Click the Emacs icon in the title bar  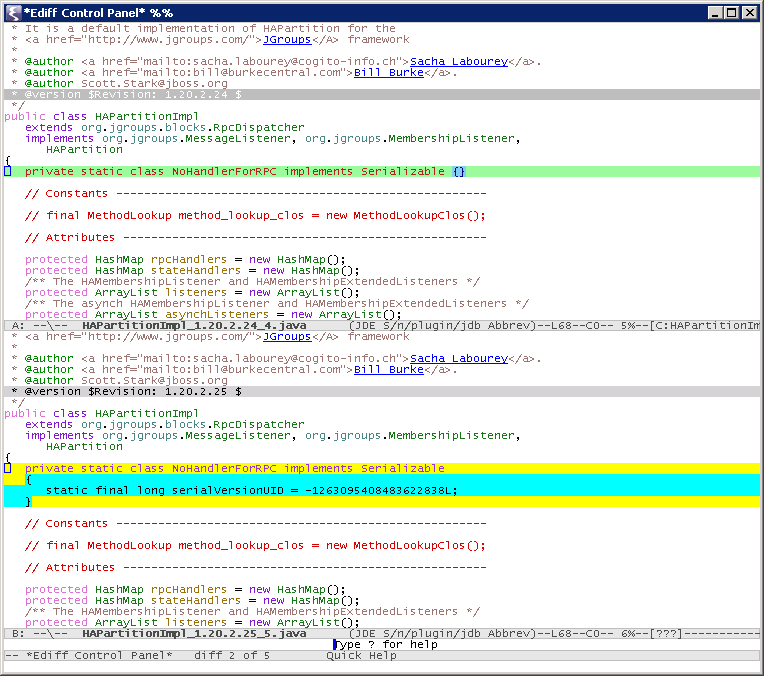(12, 12)
